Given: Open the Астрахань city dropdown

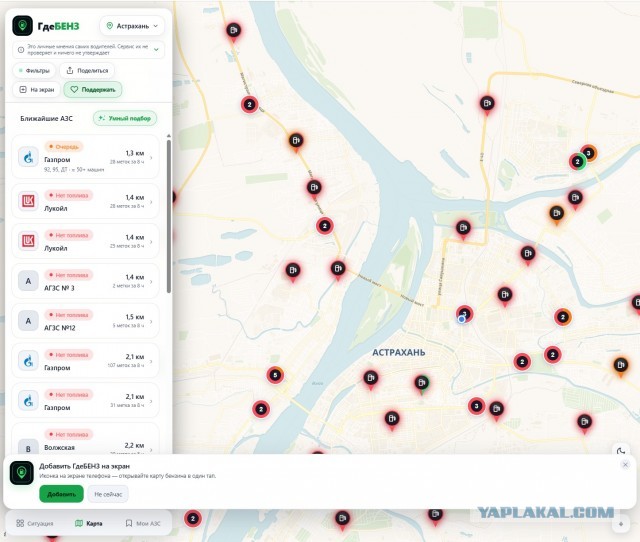Looking at the screenshot, I should pyautogui.click(x=132, y=26).
